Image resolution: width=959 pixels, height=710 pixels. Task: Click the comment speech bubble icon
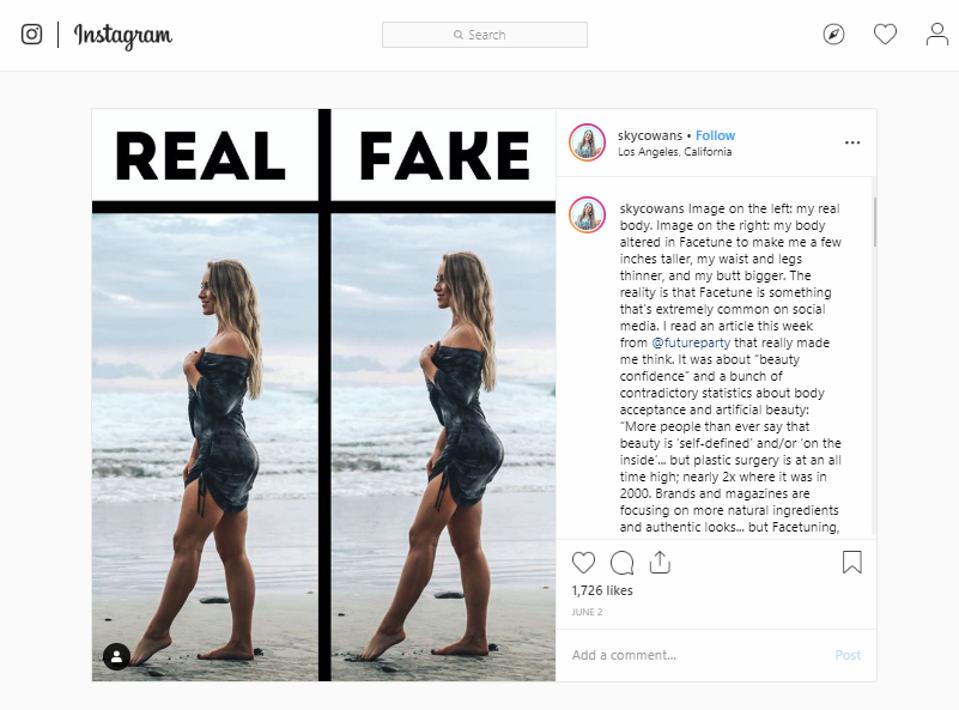621,563
